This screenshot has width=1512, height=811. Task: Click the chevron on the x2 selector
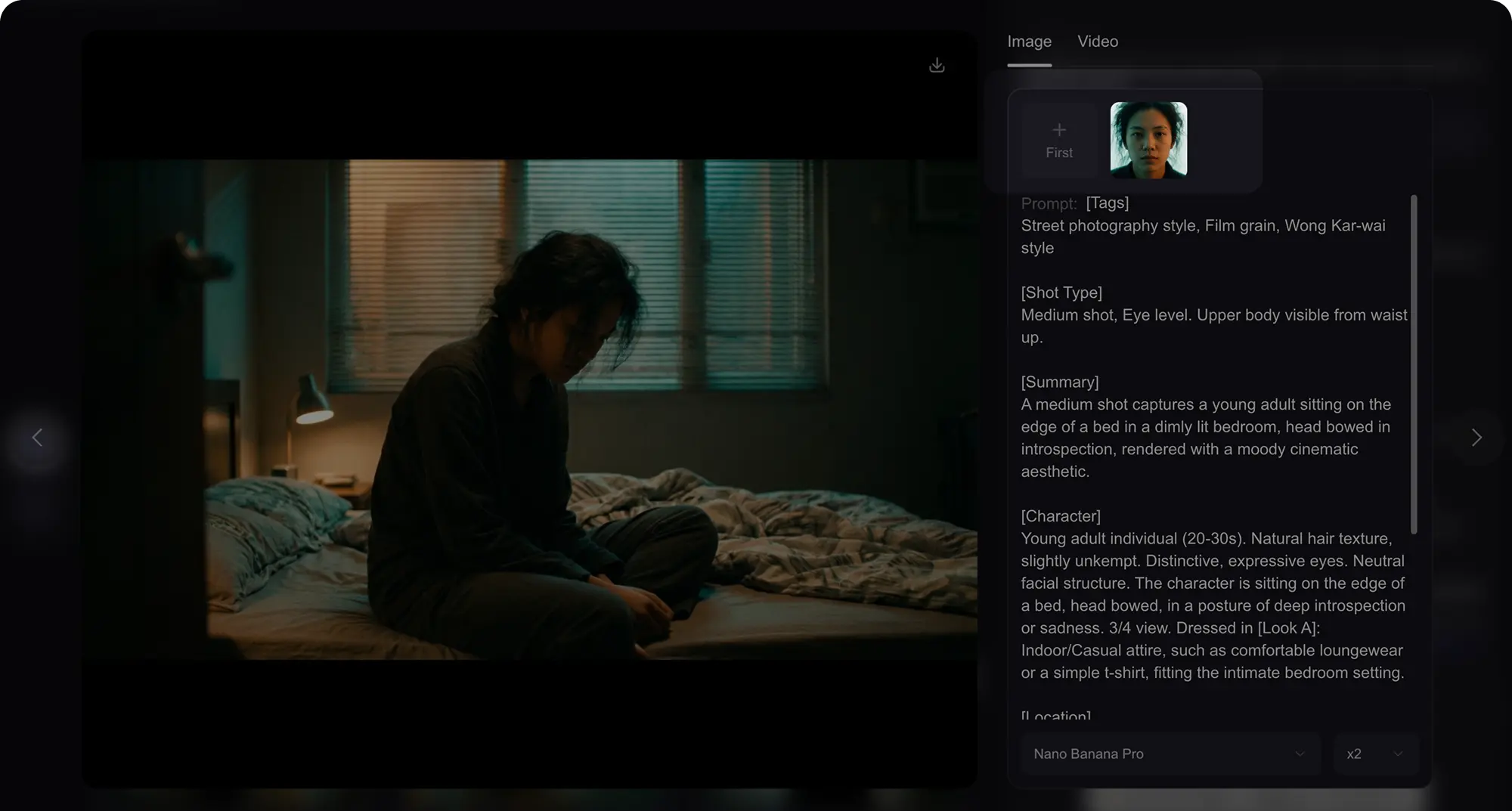point(1398,754)
